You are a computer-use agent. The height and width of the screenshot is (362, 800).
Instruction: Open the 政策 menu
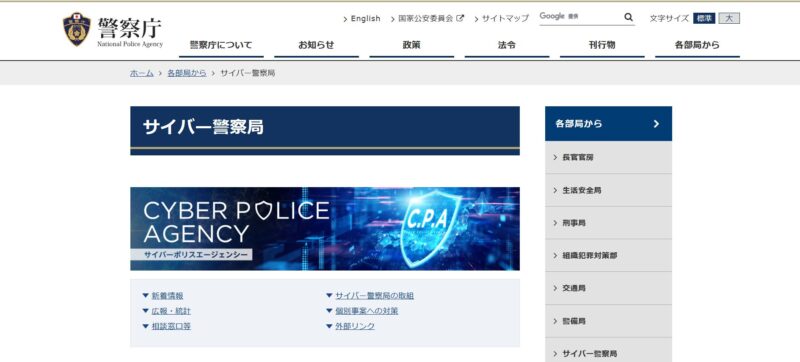click(411, 45)
